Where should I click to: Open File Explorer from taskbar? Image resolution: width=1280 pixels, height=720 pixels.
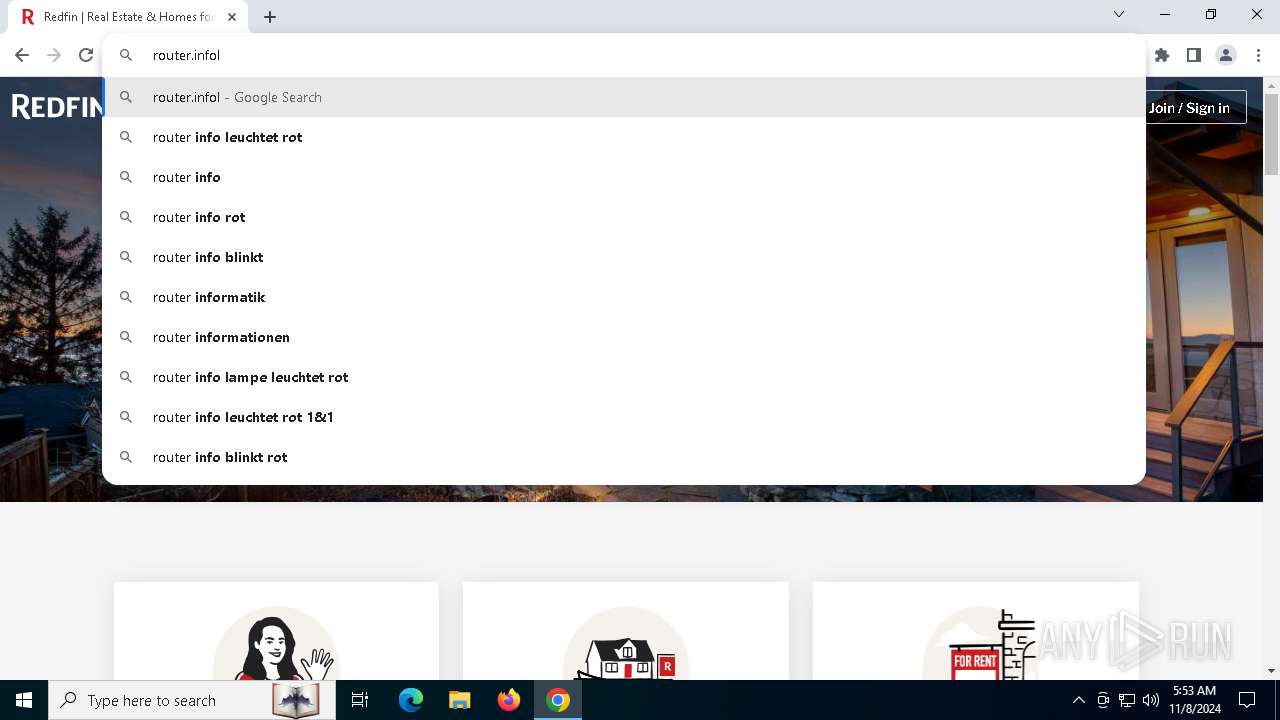(459, 700)
